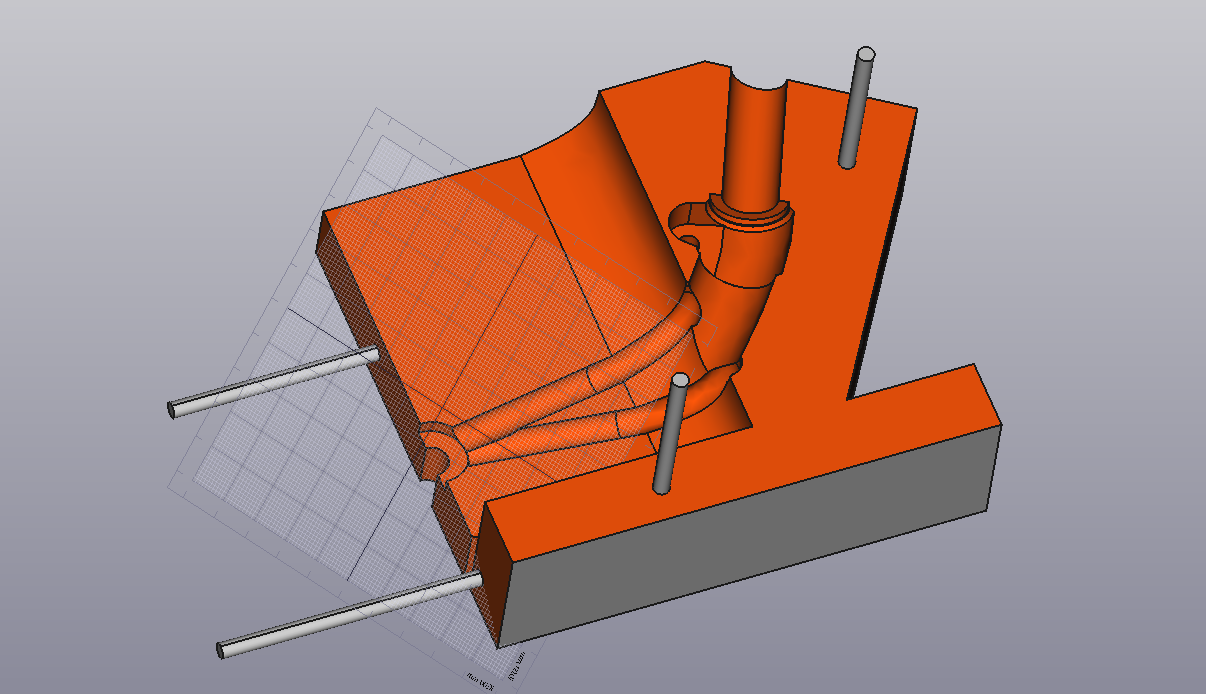Pick the lower long pin at bottom left
The image size is (1206, 694).
tap(340, 613)
